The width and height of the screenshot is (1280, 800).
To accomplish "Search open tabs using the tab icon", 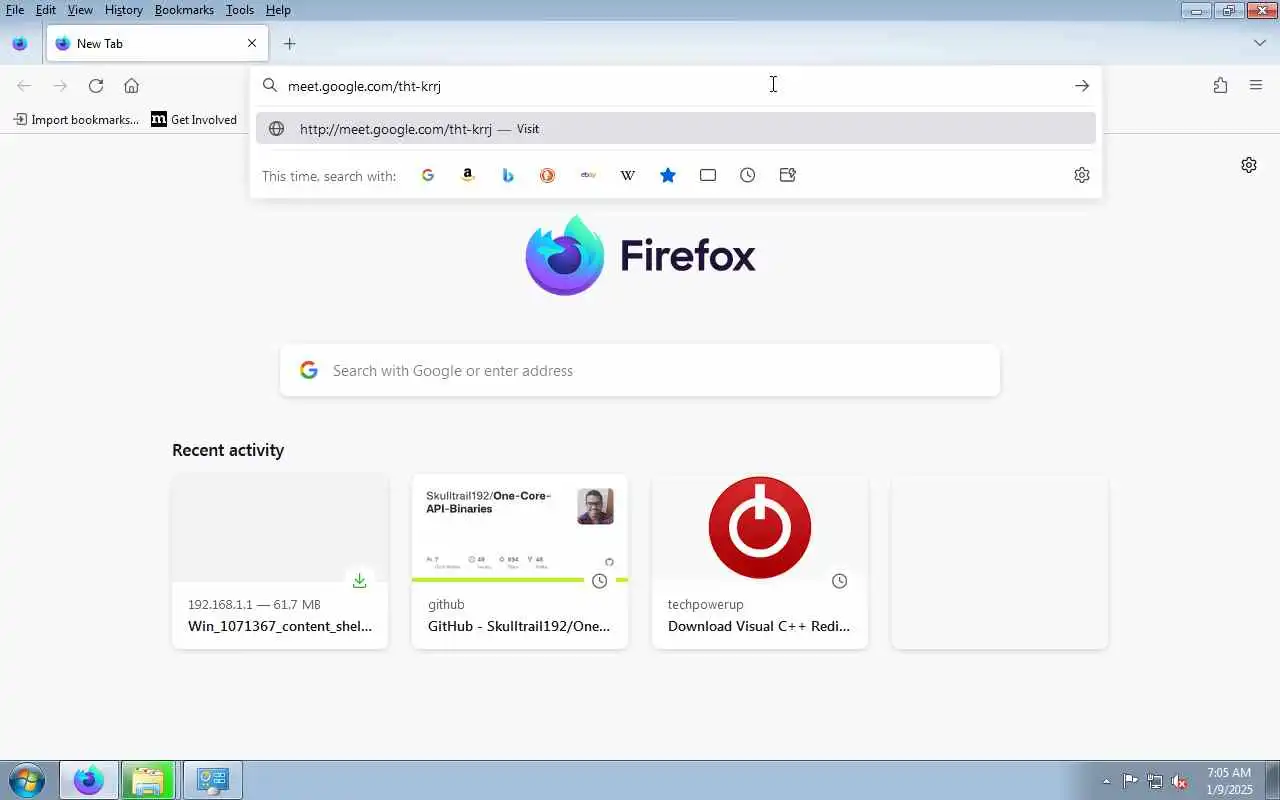I will tap(708, 175).
